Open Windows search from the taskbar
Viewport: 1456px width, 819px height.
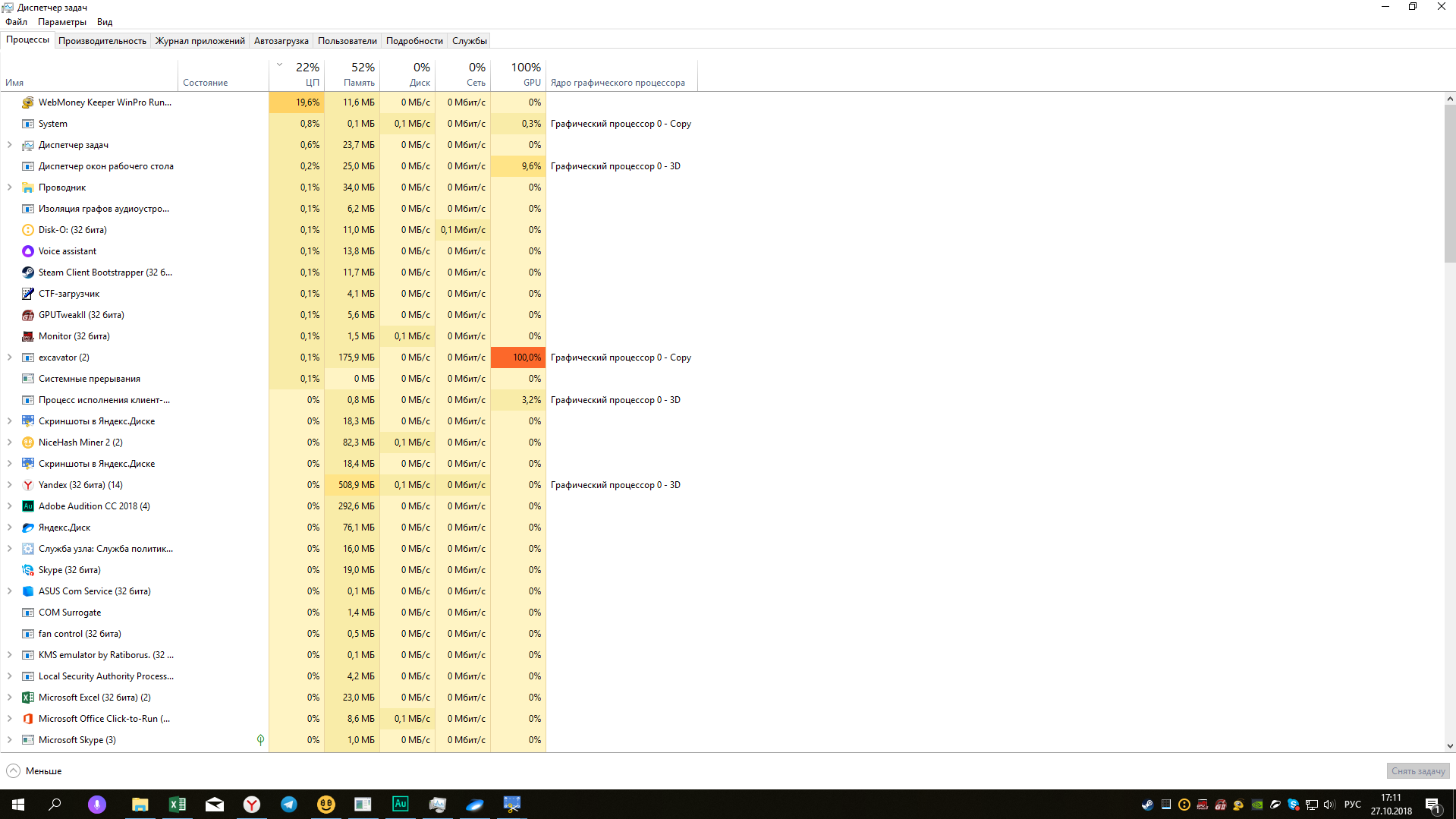[x=55, y=805]
